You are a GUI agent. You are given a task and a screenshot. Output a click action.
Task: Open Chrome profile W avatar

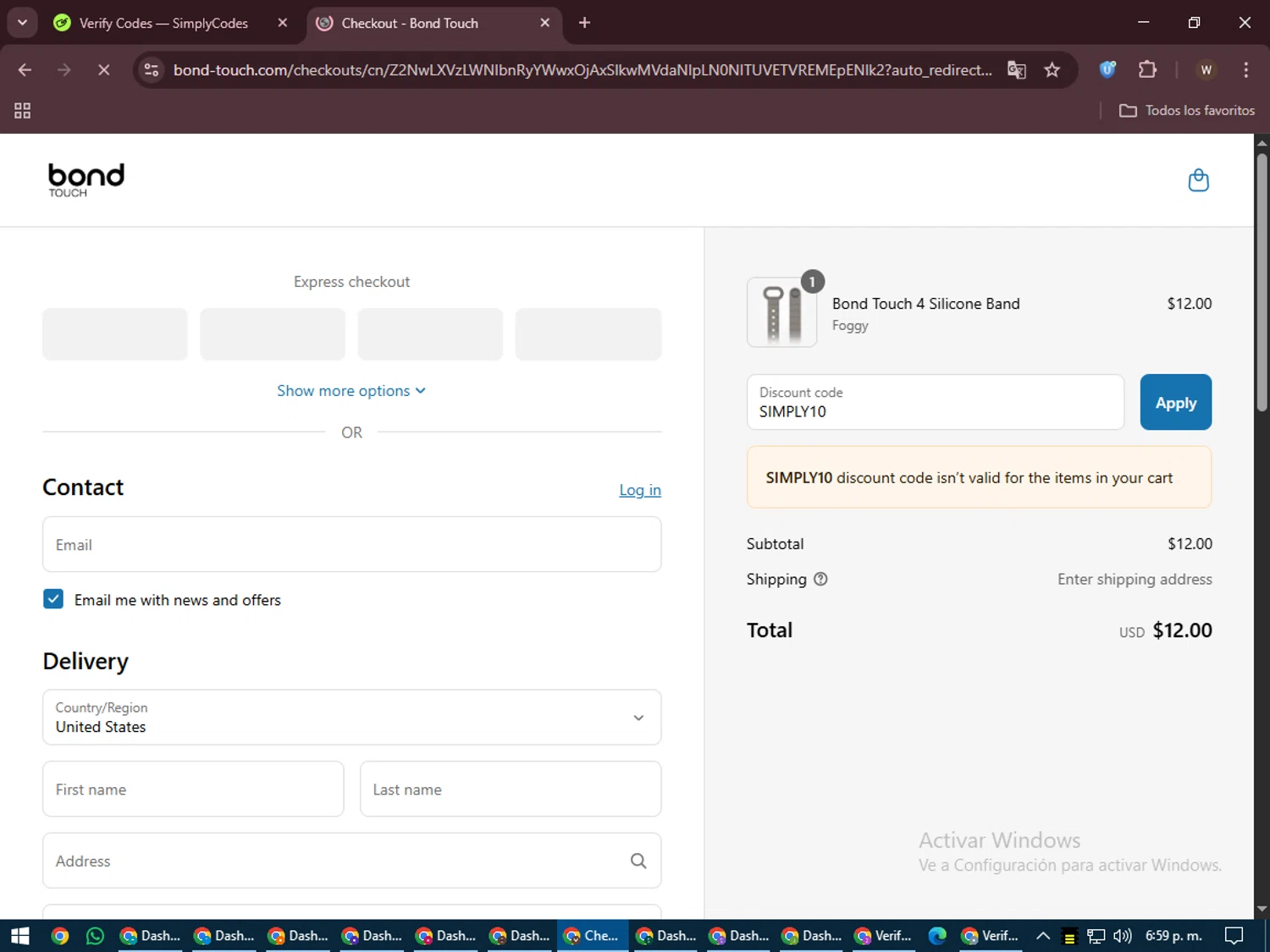(1206, 70)
